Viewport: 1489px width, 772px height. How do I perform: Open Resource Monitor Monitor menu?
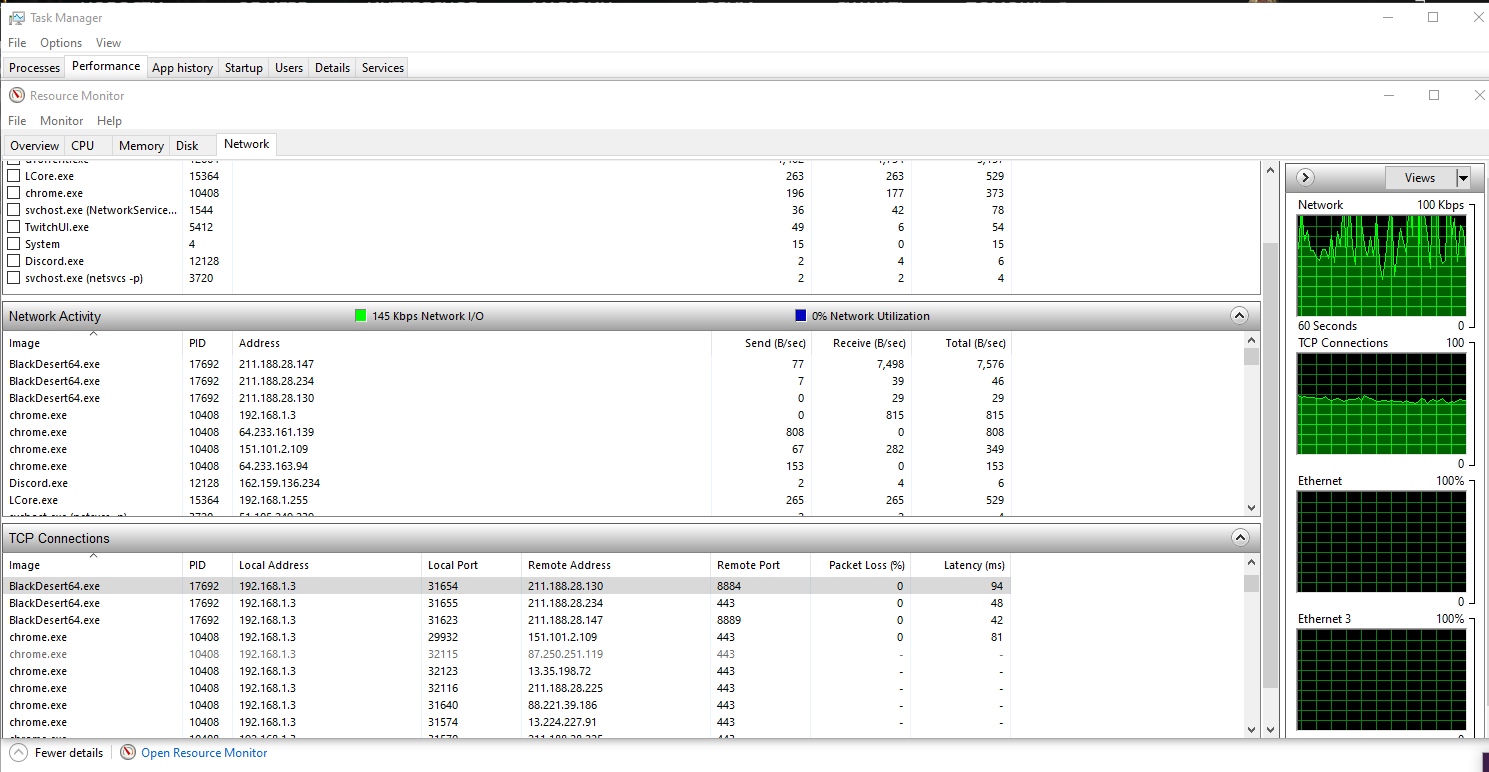tap(62, 120)
